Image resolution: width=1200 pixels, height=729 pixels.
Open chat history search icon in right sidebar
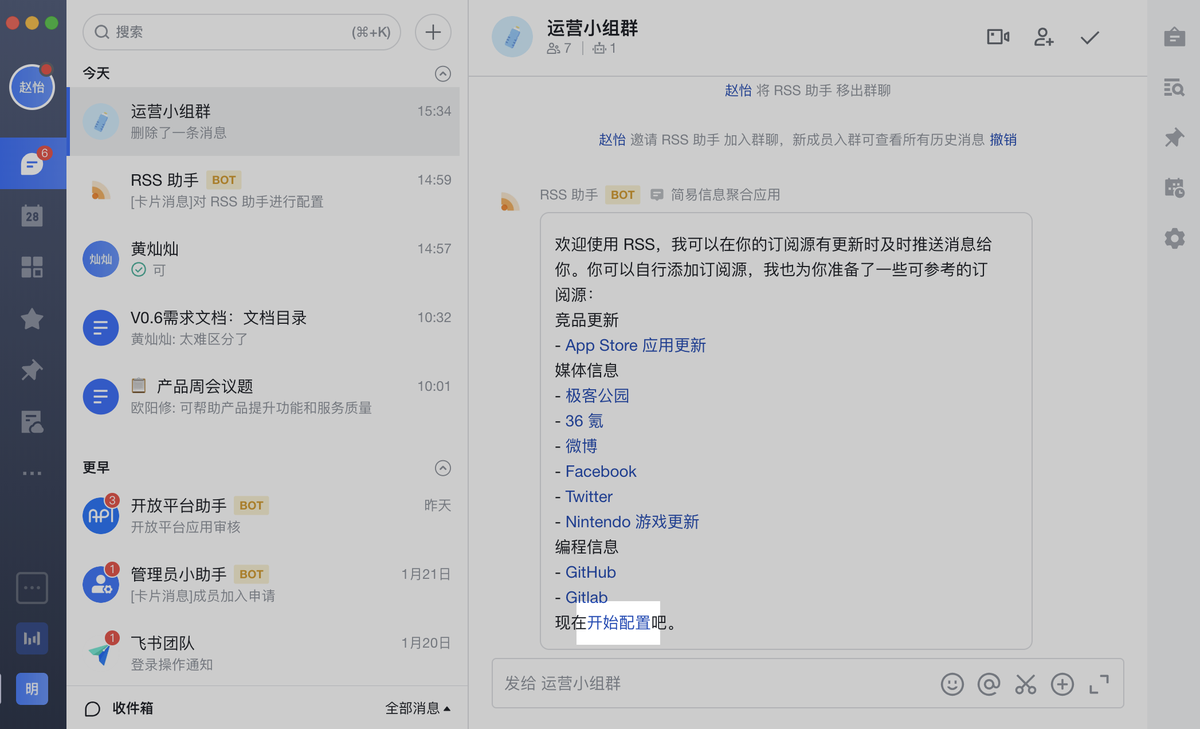pyautogui.click(x=1174, y=88)
